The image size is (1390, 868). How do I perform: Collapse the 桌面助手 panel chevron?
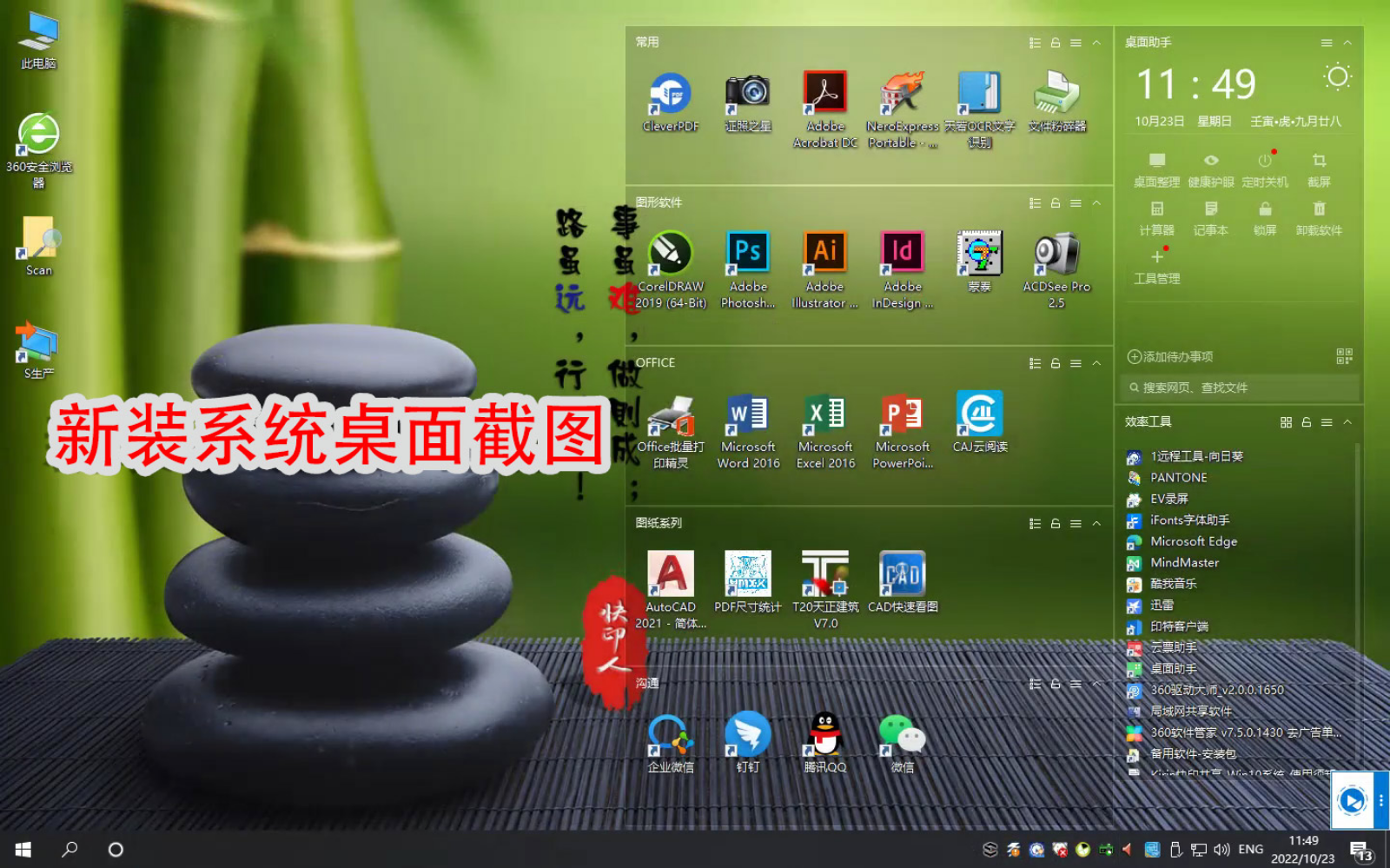click(1347, 43)
